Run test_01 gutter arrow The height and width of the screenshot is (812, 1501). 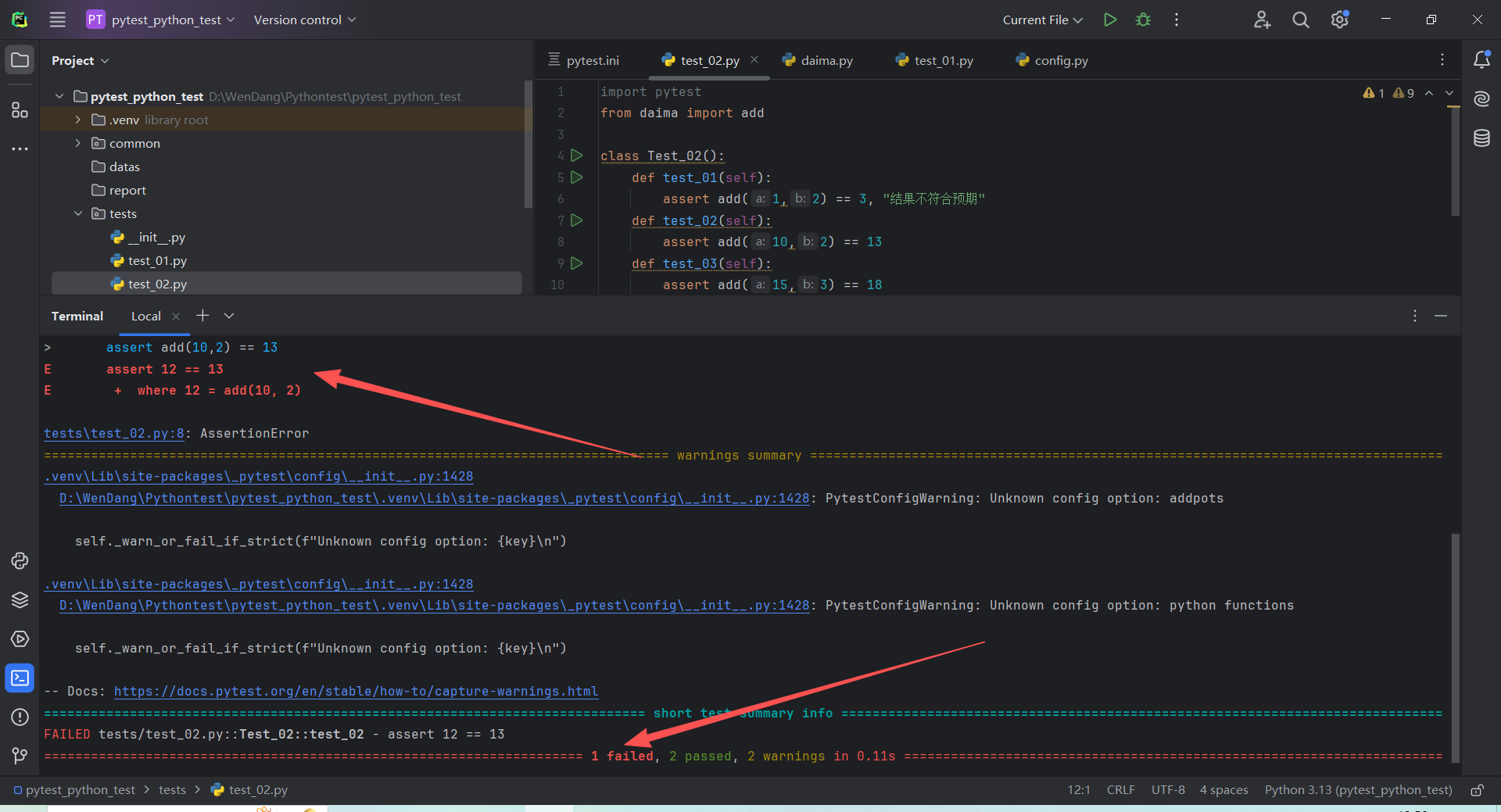click(x=577, y=177)
